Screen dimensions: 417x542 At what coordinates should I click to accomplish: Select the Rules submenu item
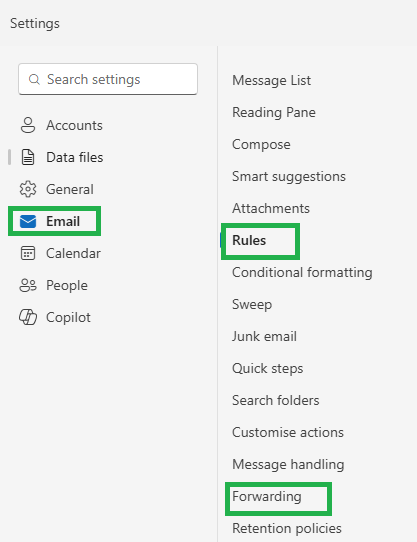tap(249, 240)
